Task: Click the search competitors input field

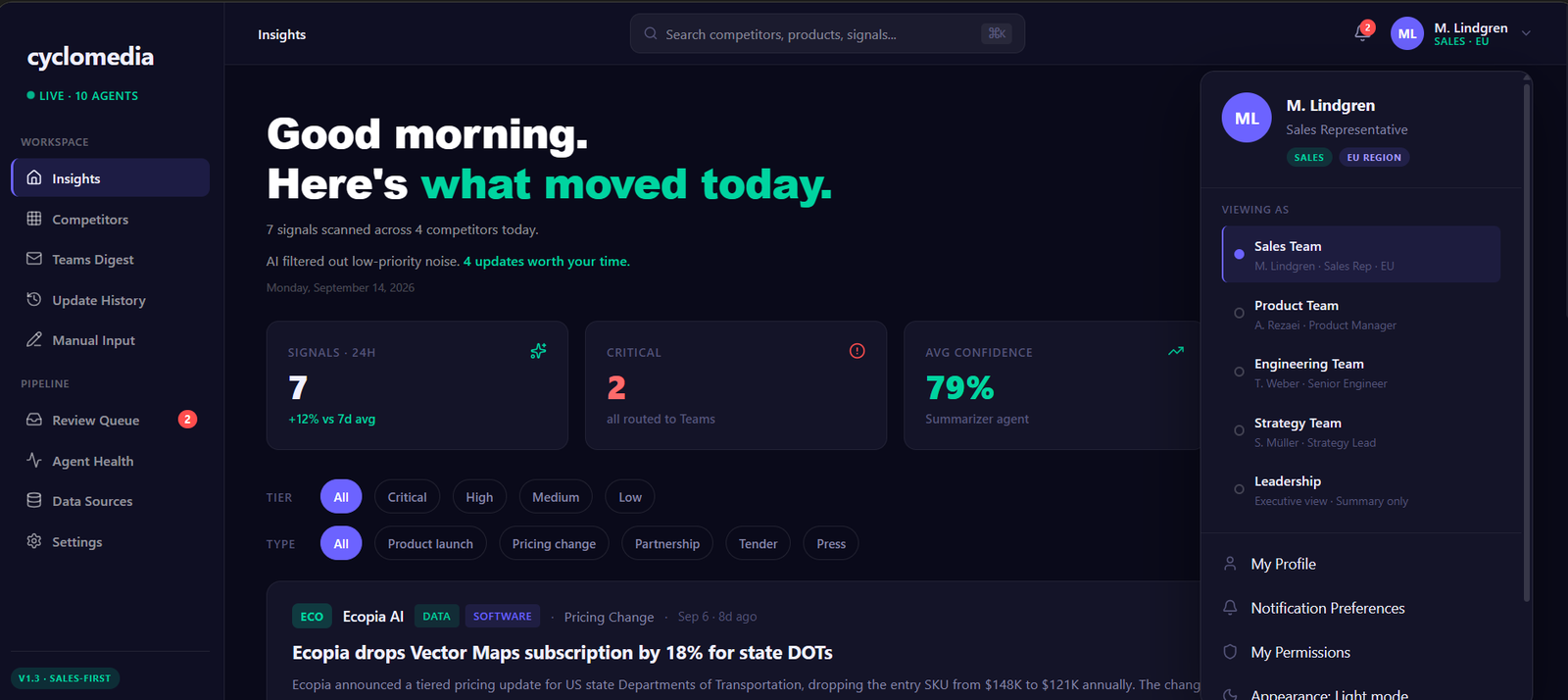Action: coord(828,33)
